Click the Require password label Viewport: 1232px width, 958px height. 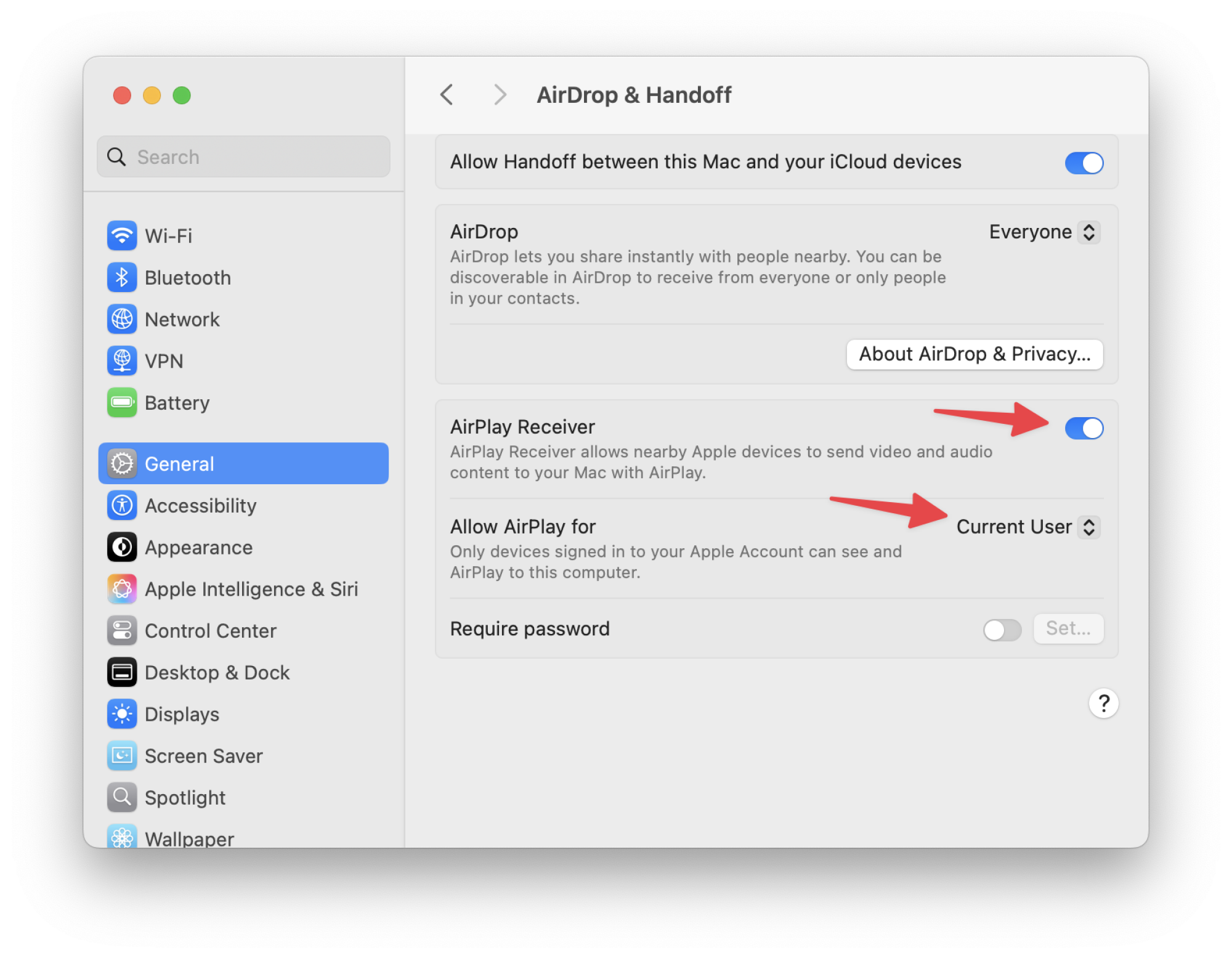pyautogui.click(x=530, y=629)
